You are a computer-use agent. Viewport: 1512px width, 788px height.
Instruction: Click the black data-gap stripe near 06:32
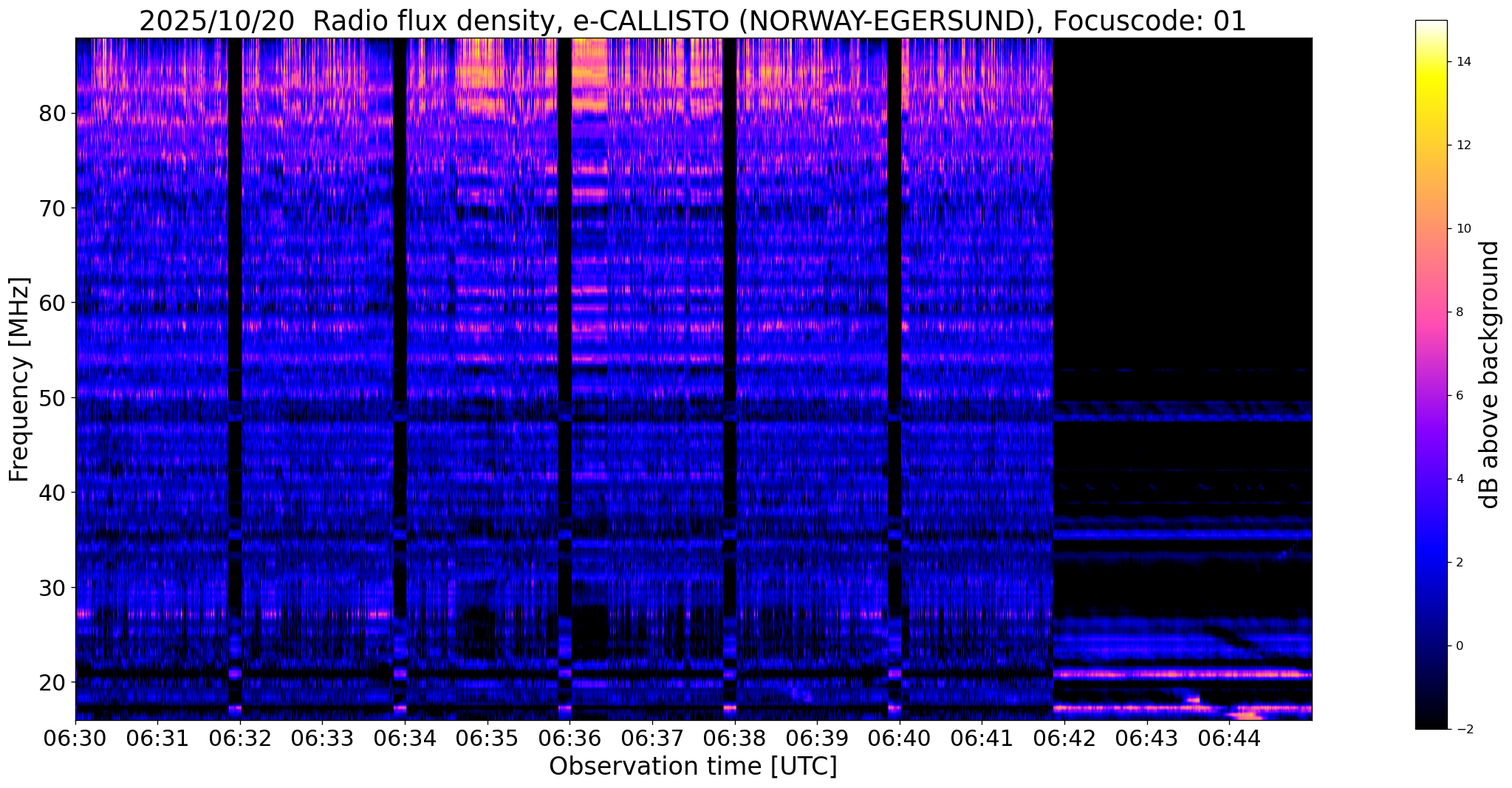coord(235,379)
